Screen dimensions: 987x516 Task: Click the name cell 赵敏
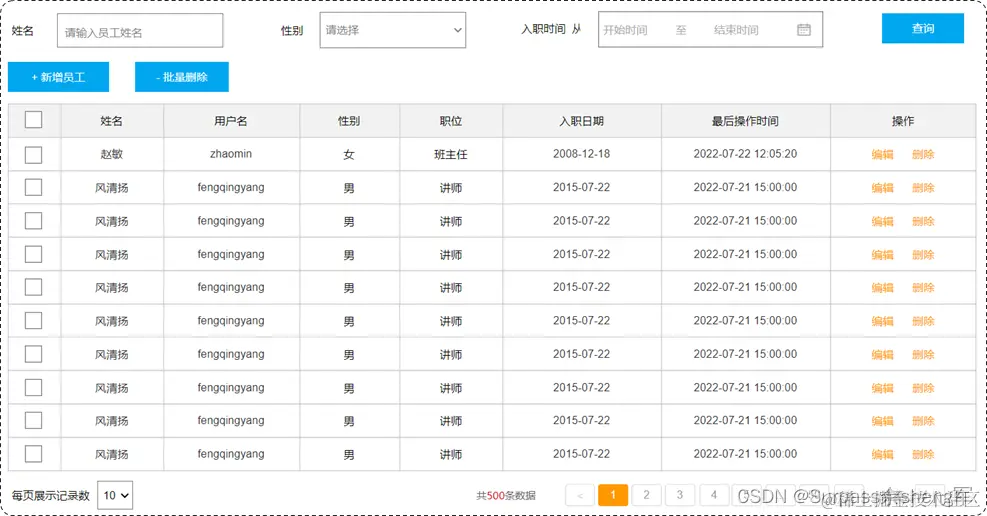(x=111, y=154)
